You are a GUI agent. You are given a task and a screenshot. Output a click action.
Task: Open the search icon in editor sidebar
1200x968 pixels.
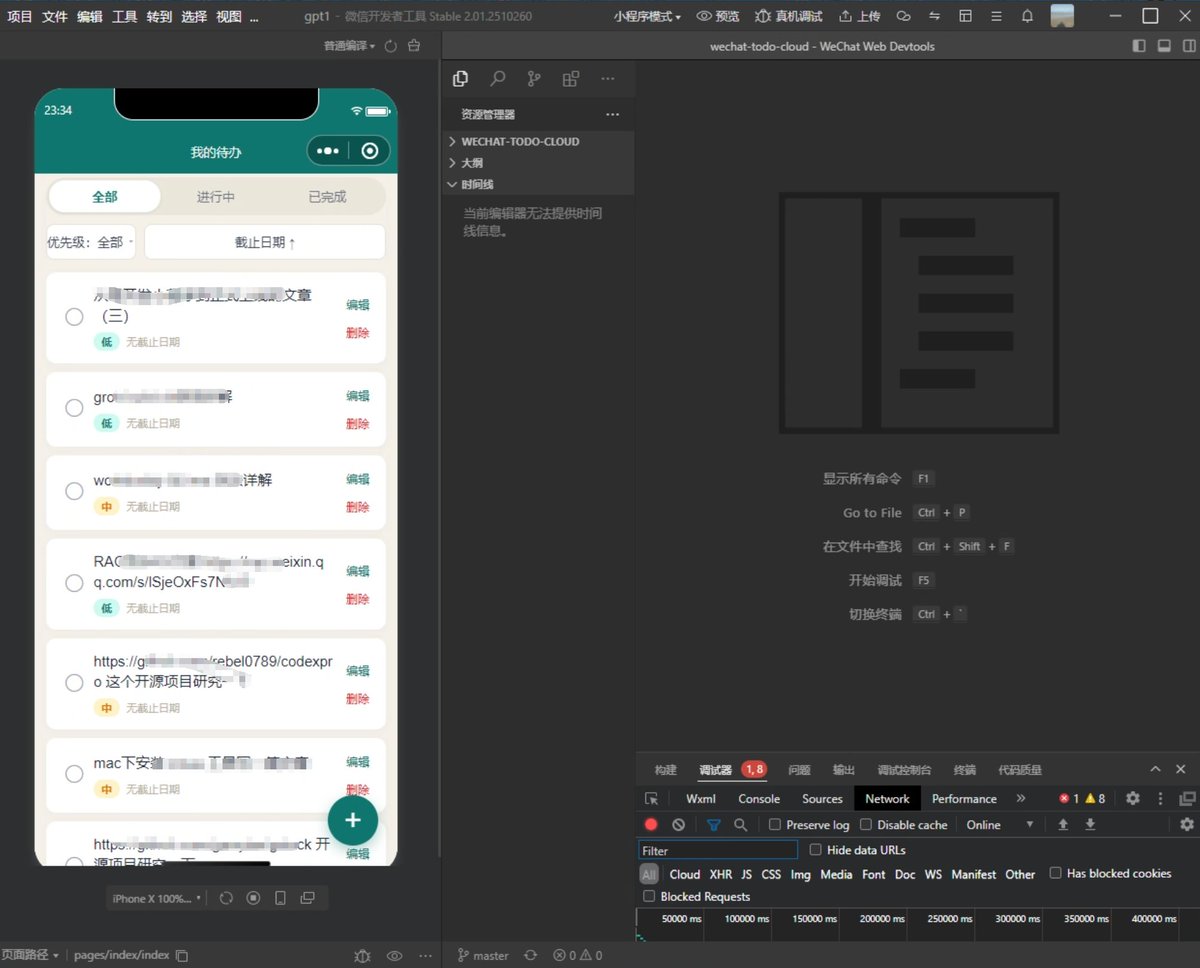pos(497,79)
